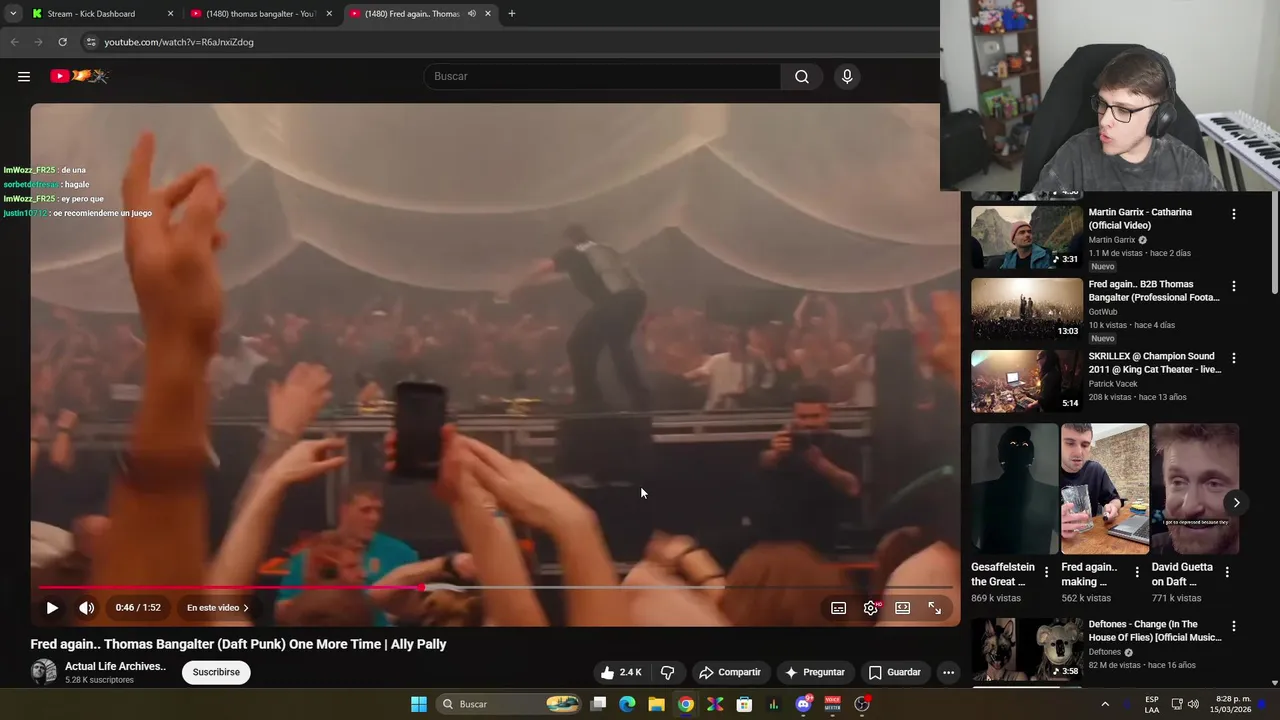Share the video with Compartir
Viewport: 1280px width, 720px height.
730,672
